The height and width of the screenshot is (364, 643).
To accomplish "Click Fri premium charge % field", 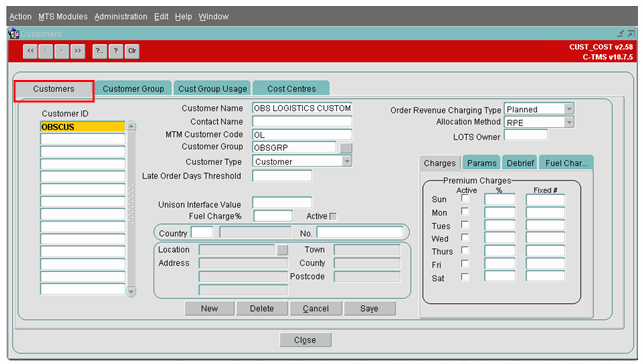I will tap(499, 263).
